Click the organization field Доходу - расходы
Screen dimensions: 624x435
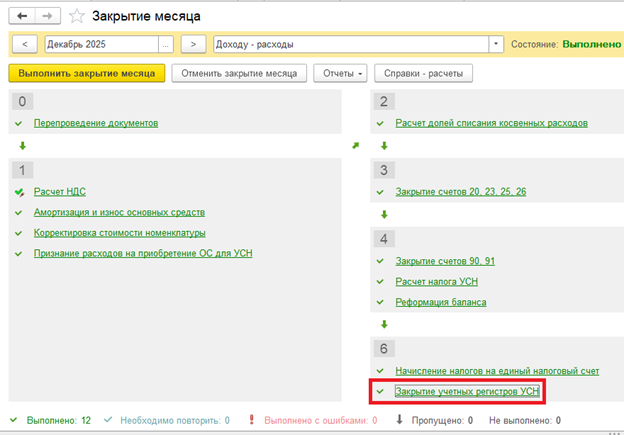[351, 44]
